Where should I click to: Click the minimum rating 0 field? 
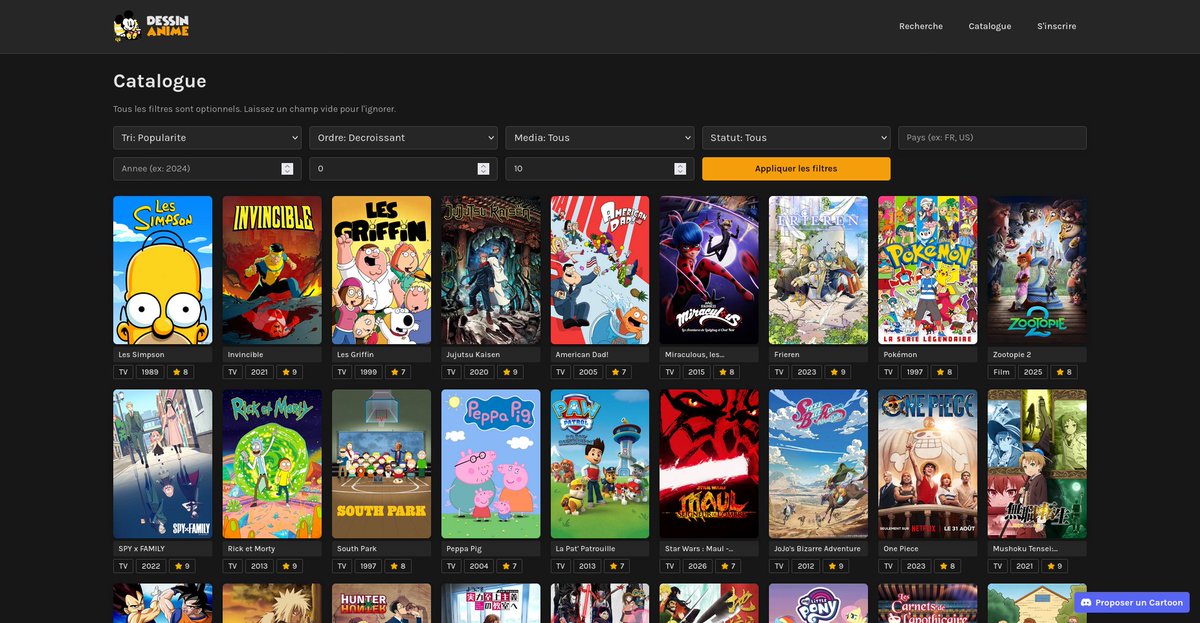[403, 169]
